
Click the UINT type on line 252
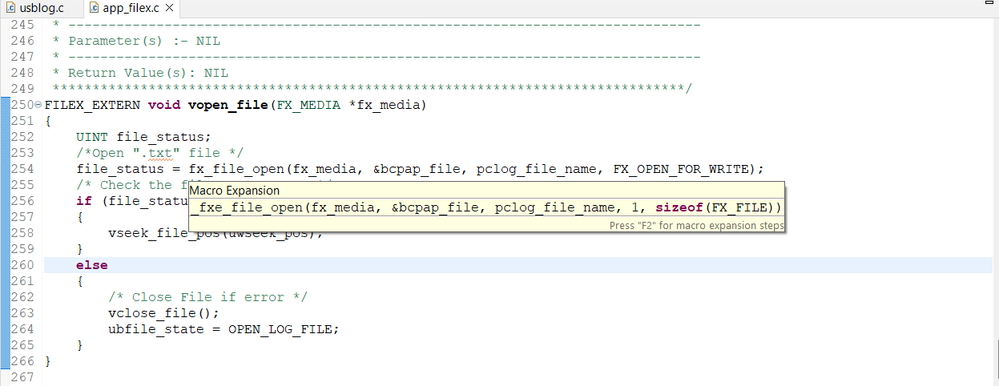click(x=92, y=136)
